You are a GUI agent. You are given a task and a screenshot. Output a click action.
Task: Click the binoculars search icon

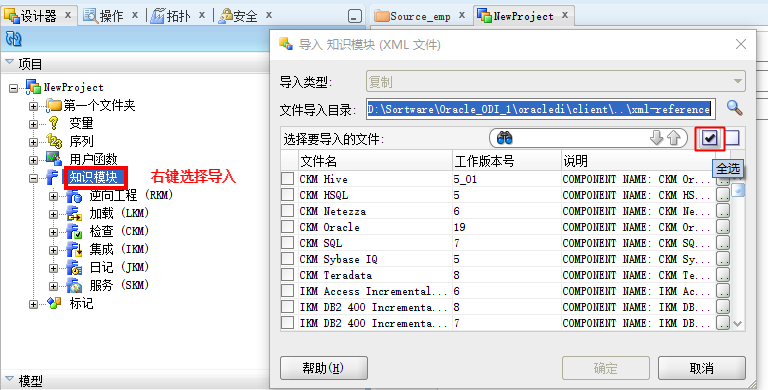tap(504, 139)
